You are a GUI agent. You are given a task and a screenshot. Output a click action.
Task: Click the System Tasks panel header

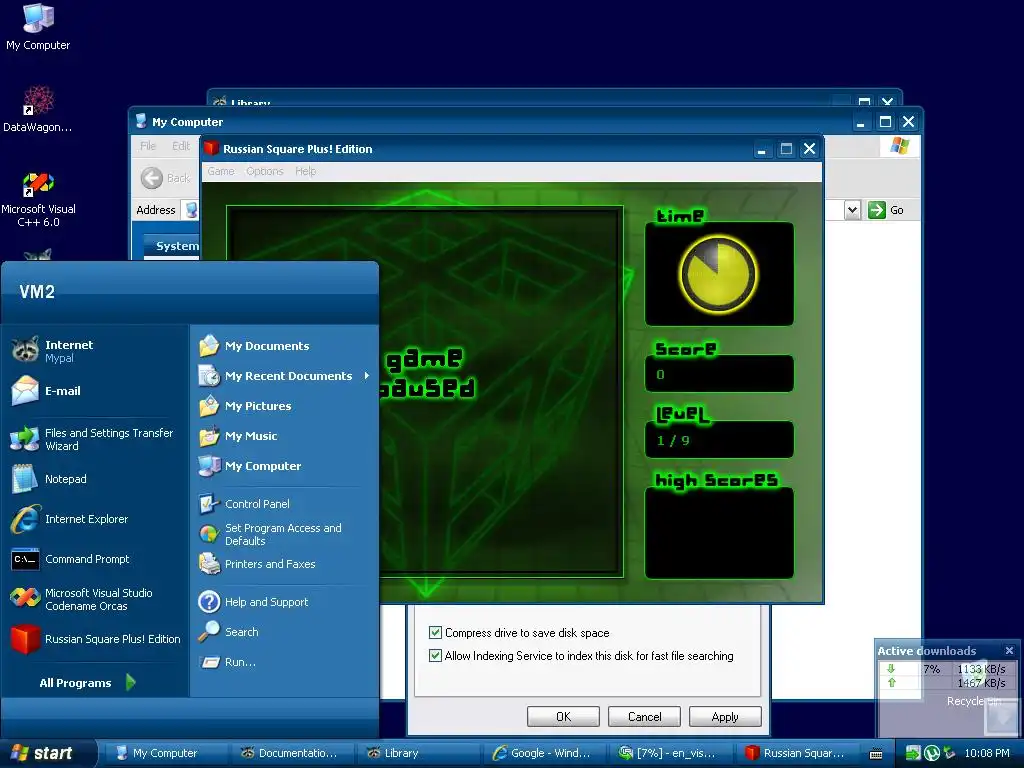pyautogui.click(x=171, y=246)
